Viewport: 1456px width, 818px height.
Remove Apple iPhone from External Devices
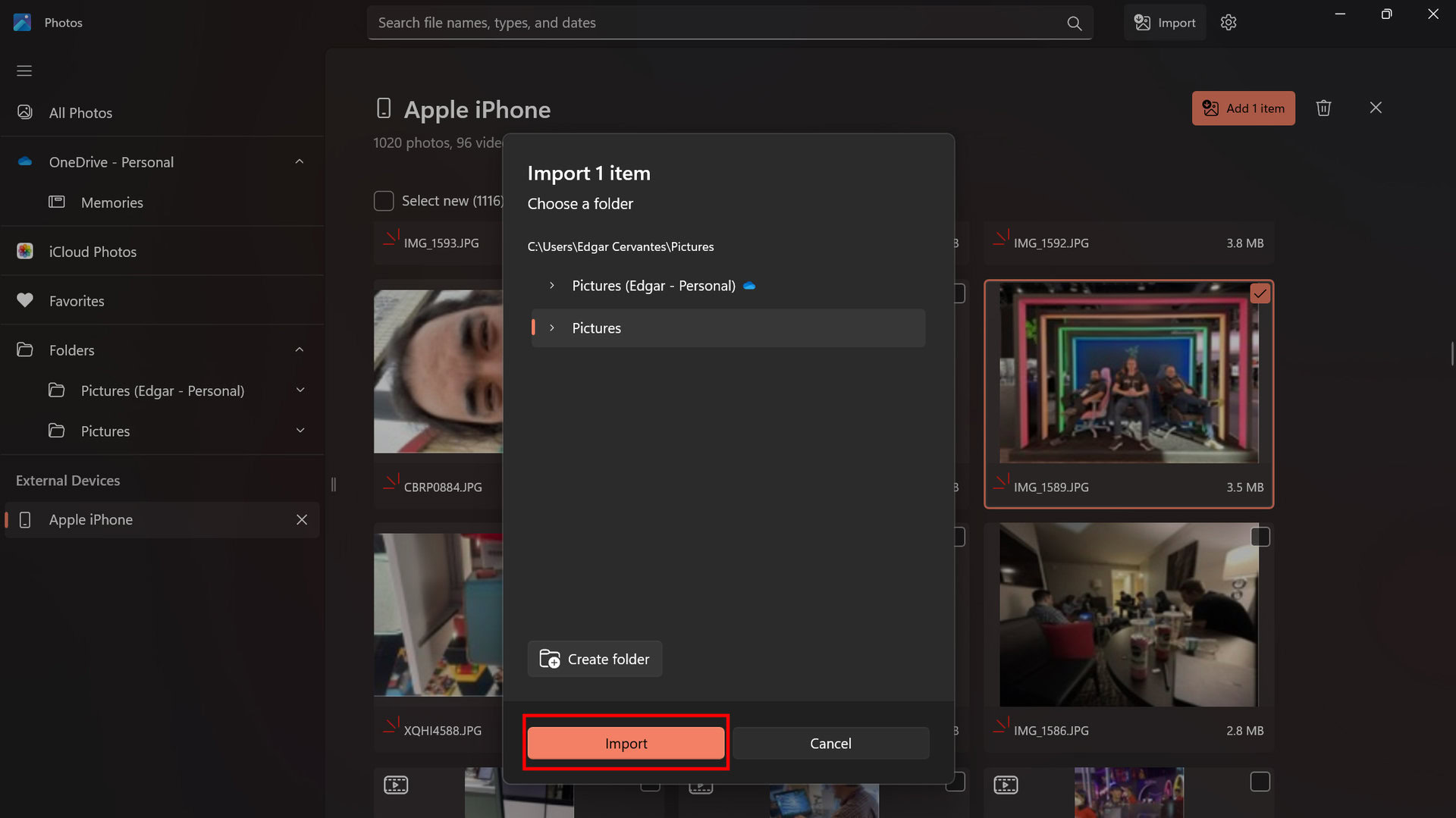[x=302, y=519]
